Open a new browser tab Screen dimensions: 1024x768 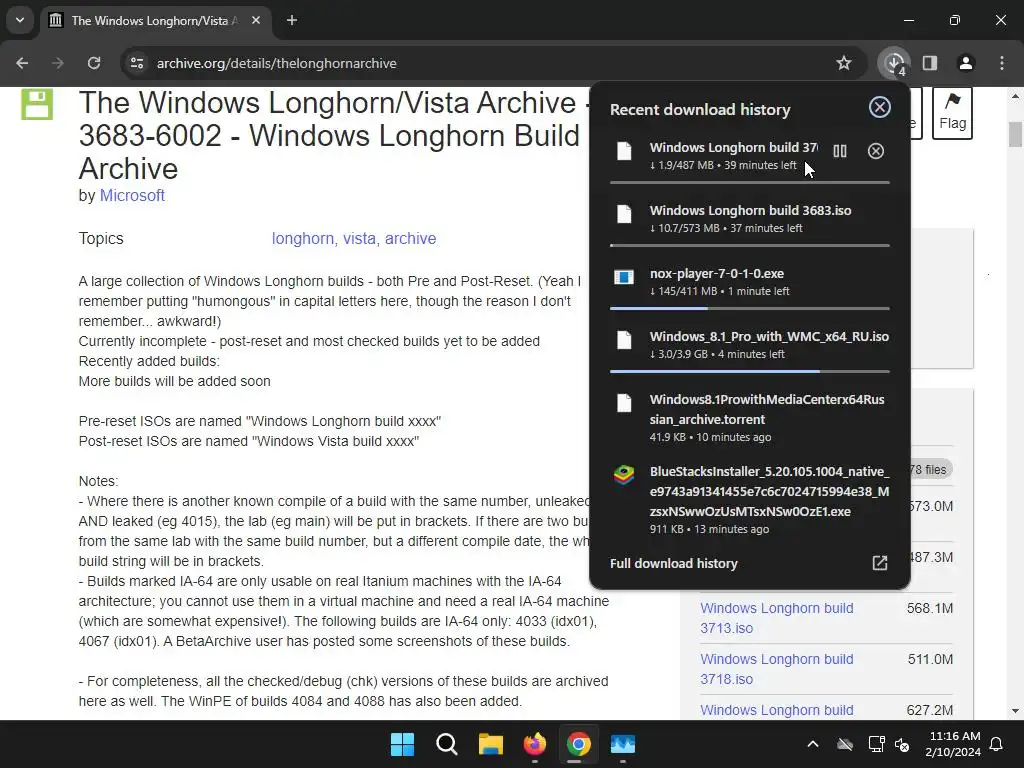pos(292,20)
